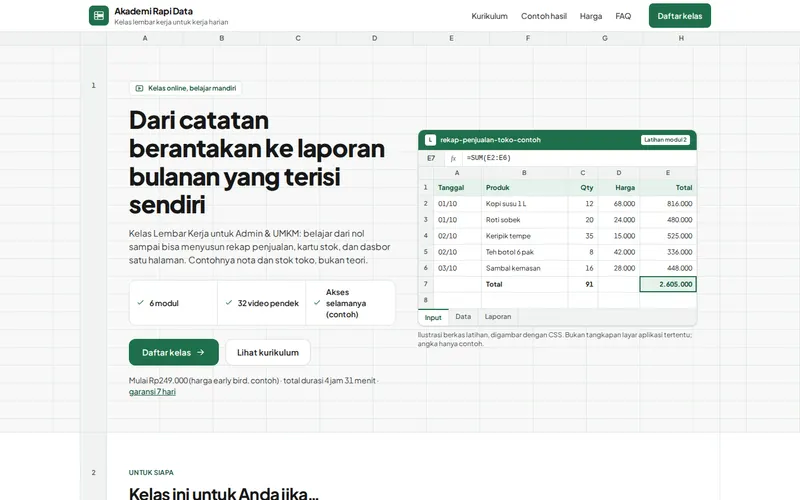The image size is (800, 500).
Task: Click the Kopi susu 1 L cell
Action: point(524,204)
